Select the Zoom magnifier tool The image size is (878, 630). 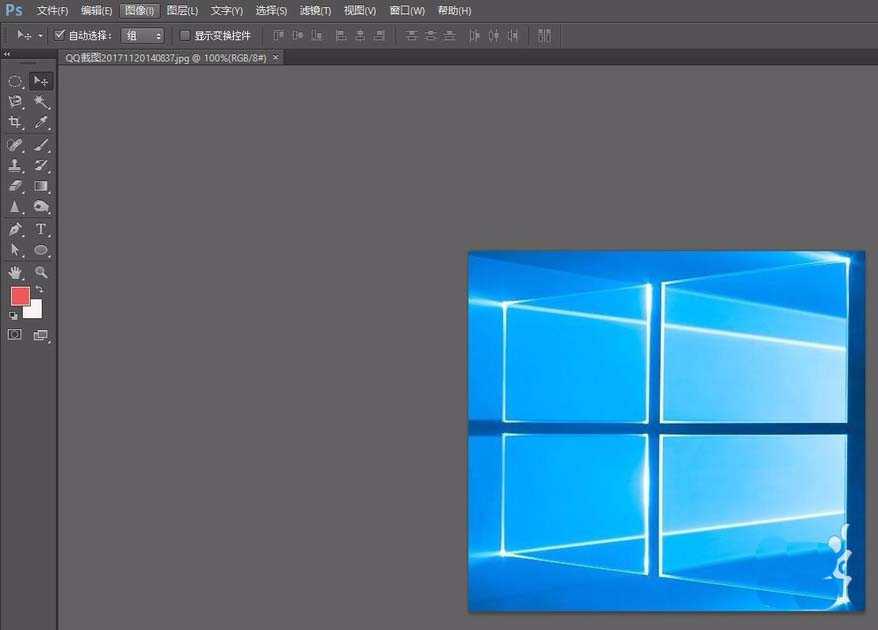[42, 272]
